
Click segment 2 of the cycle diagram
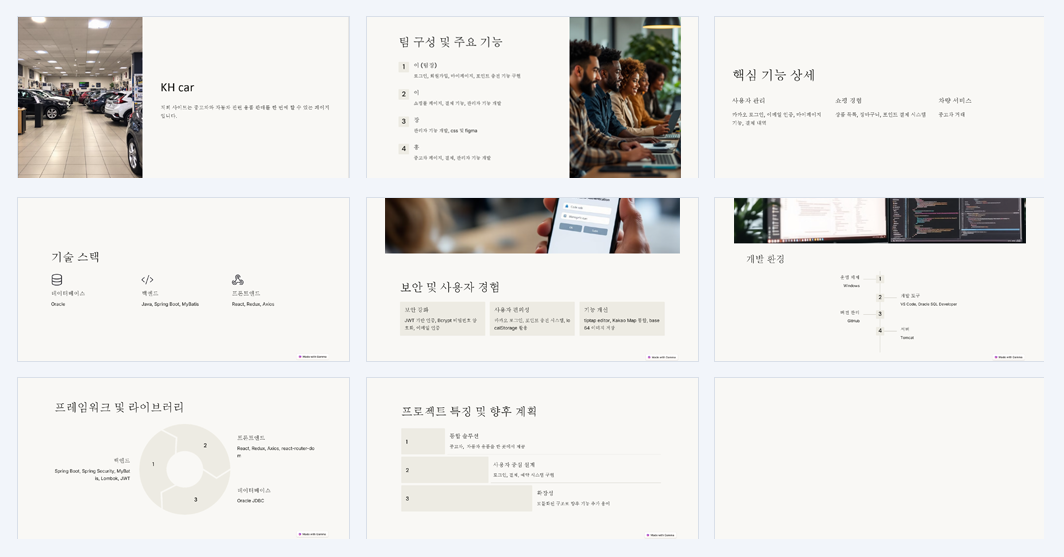(205, 445)
